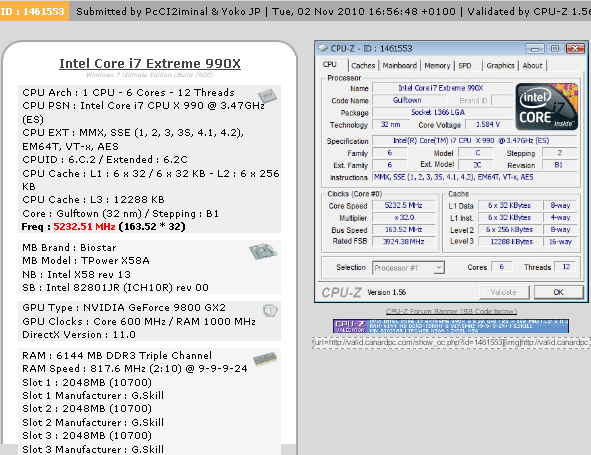Click the Technology value 32 nm

point(390,124)
